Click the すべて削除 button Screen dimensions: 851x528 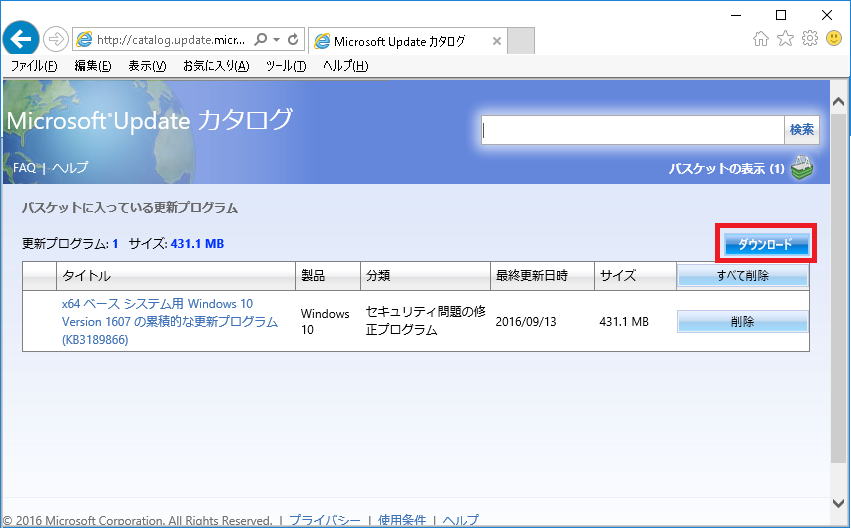742,276
